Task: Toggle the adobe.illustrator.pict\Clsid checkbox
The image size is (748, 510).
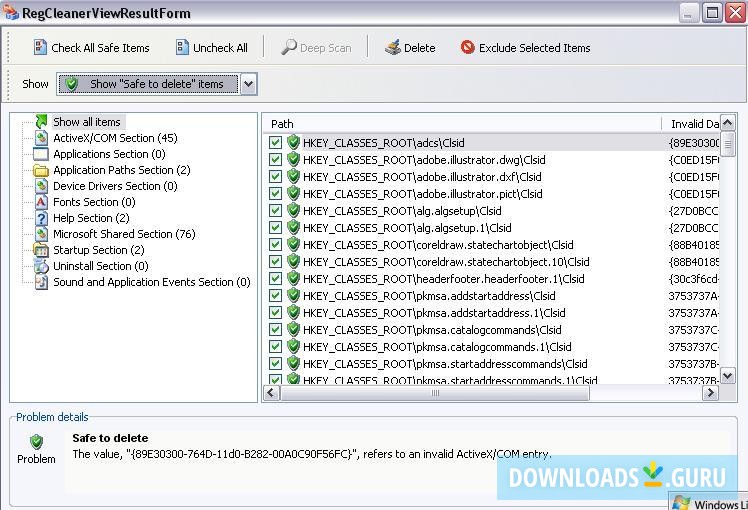Action: [x=275, y=194]
